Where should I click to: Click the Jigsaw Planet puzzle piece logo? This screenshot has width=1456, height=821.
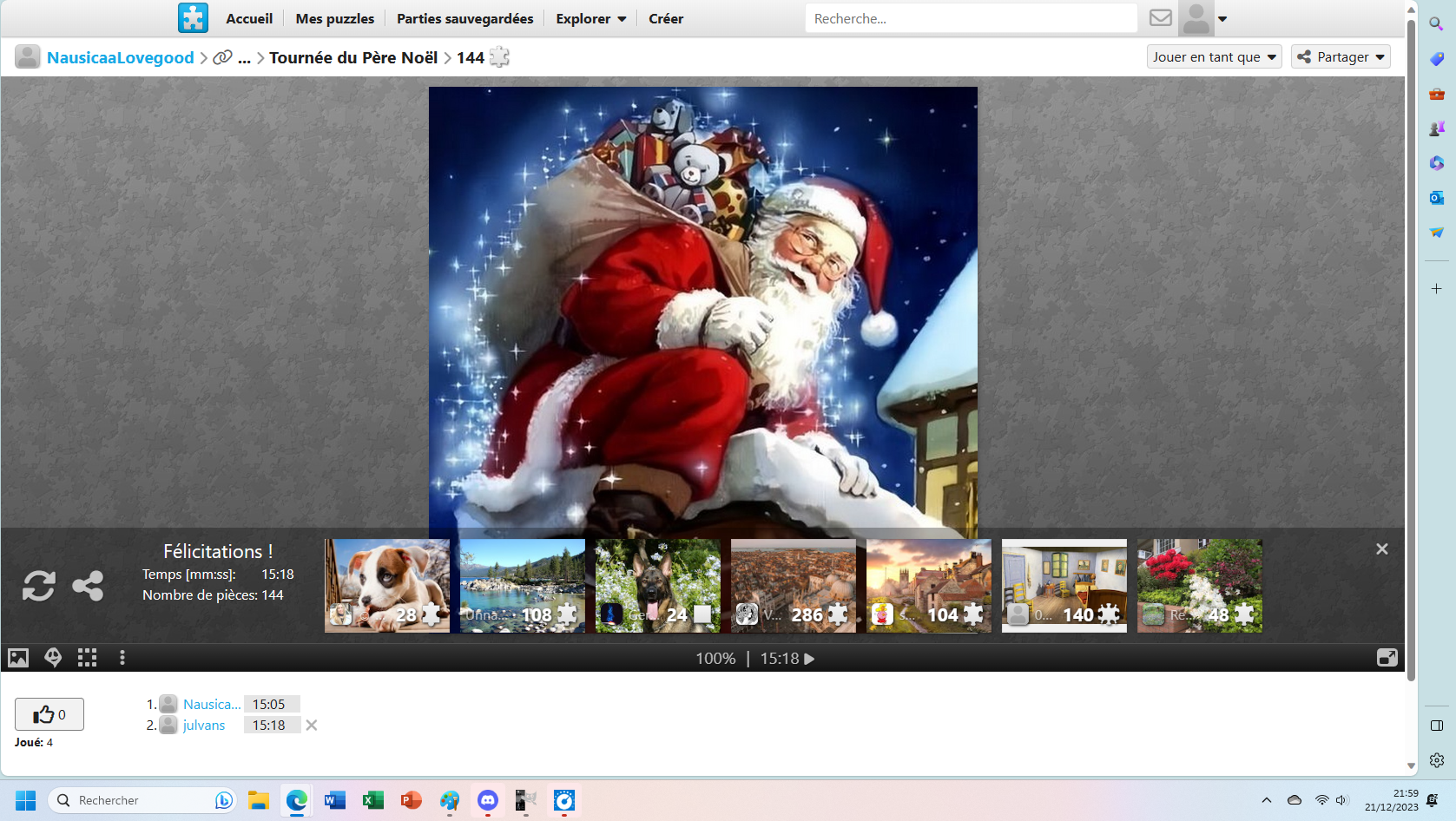[193, 18]
